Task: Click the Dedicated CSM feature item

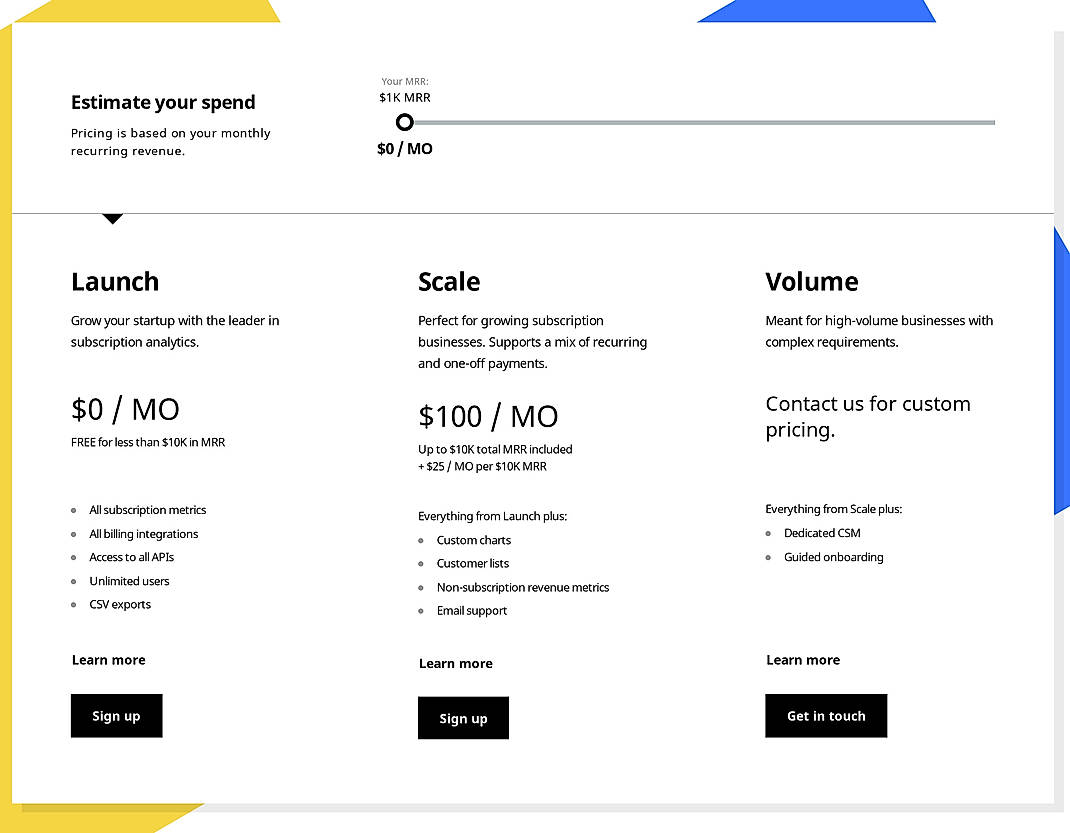Action: [822, 533]
